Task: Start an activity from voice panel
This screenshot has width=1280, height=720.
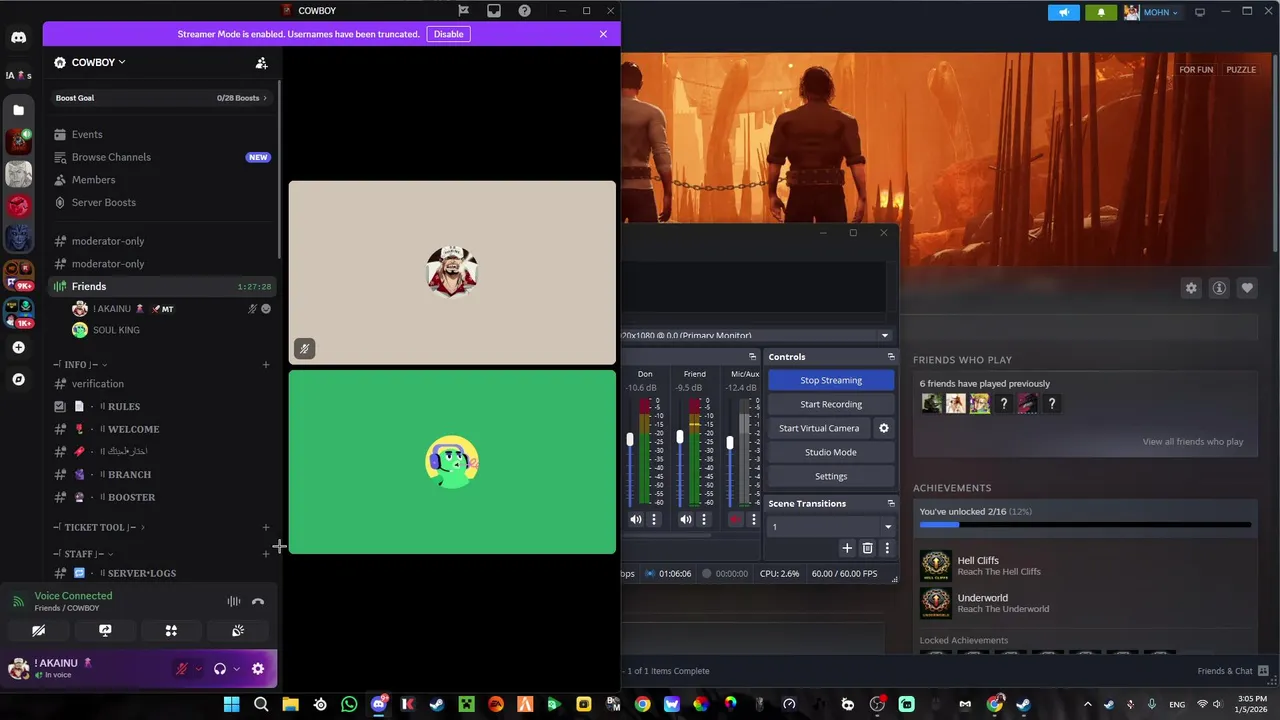Action: (171, 631)
